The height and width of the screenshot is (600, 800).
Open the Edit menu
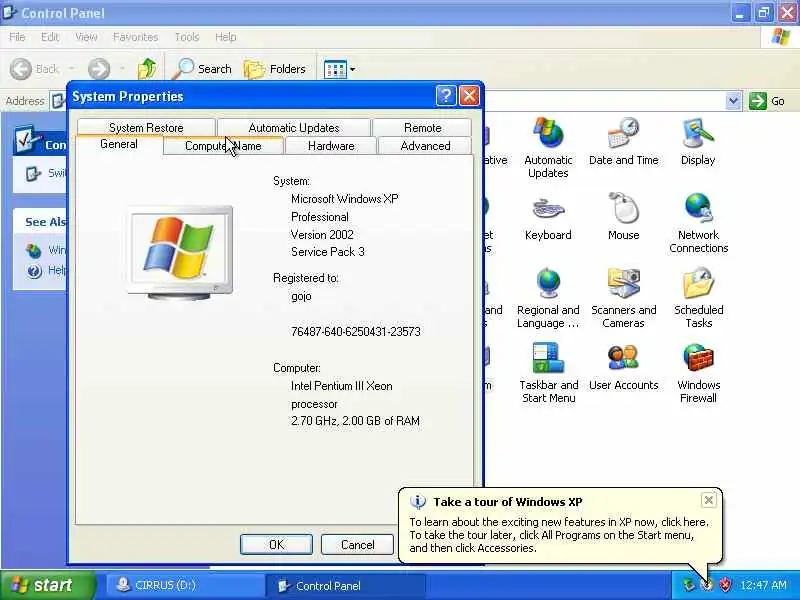pyautogui.click(x=49, y=37)
